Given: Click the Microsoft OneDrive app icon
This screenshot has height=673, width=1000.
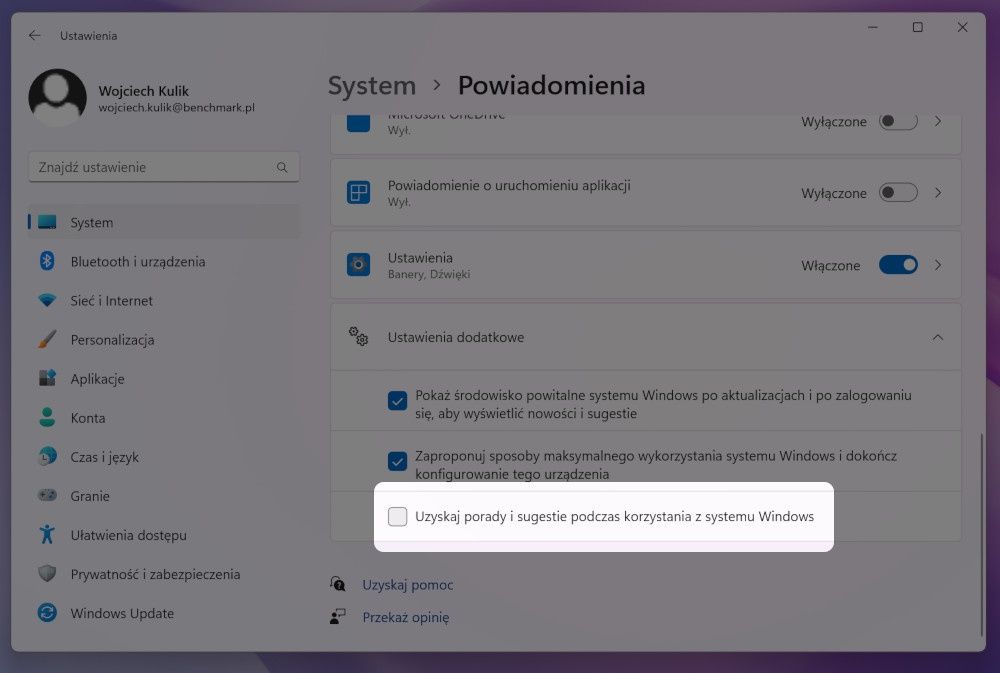Looking at the screenshot, I should (358, 123).
